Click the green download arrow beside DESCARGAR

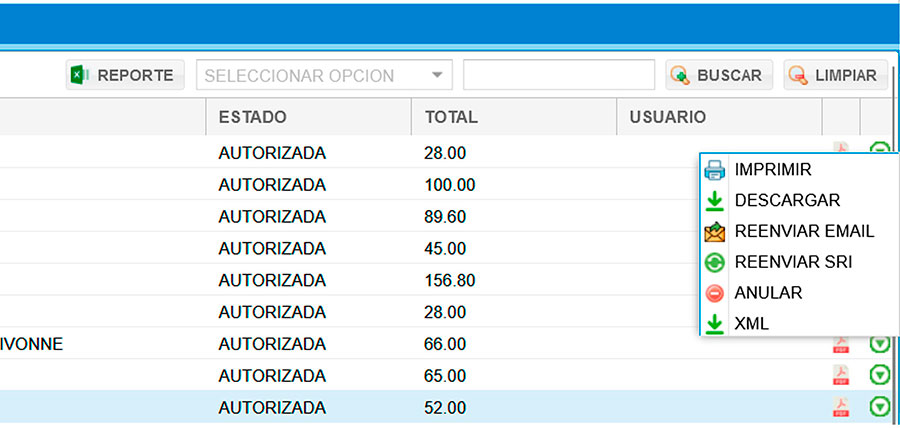coord(715,201)
